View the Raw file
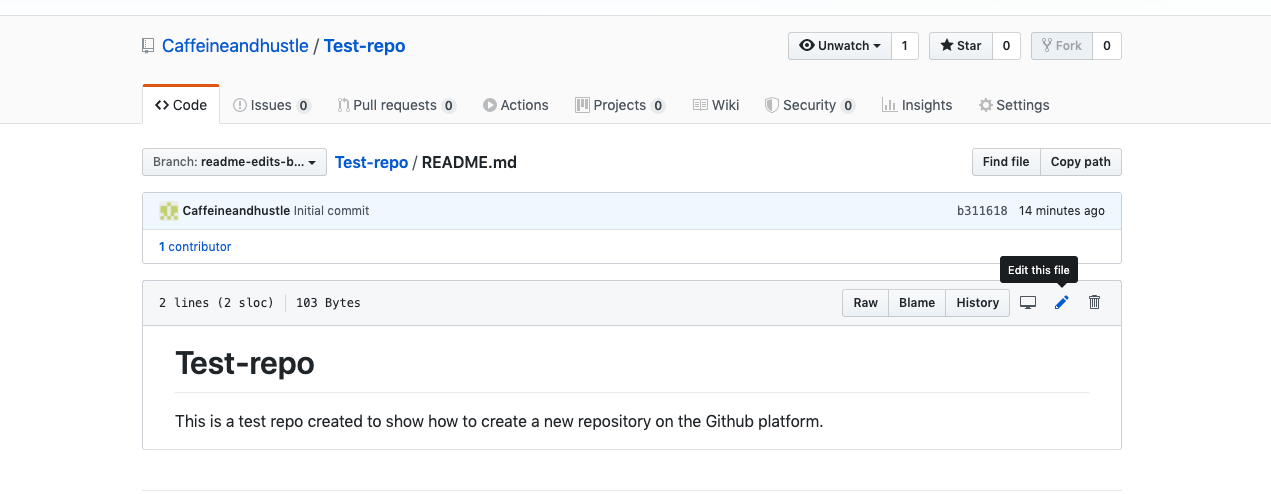1271x494 pixels. pyautogui.click(x=866, y=303)
